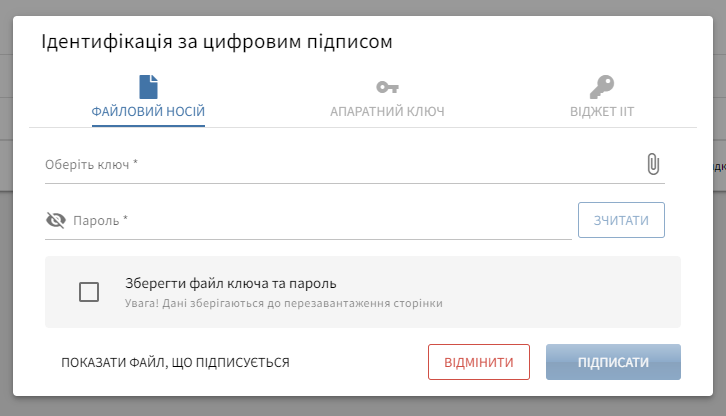Click the Увага! warning note text
The width and height of the screenshot is (726, 416).
(x=284, y=303)
